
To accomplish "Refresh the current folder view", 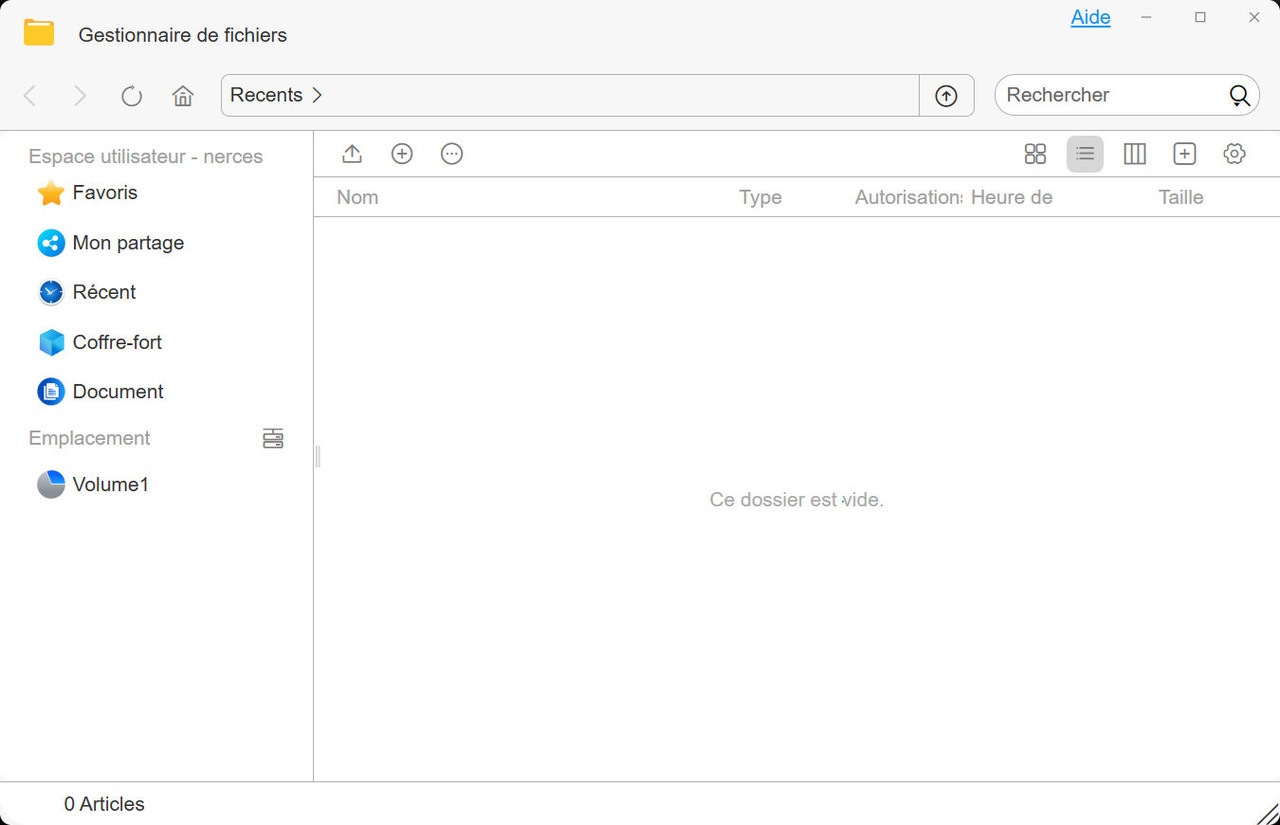I will tap(131, 96).
